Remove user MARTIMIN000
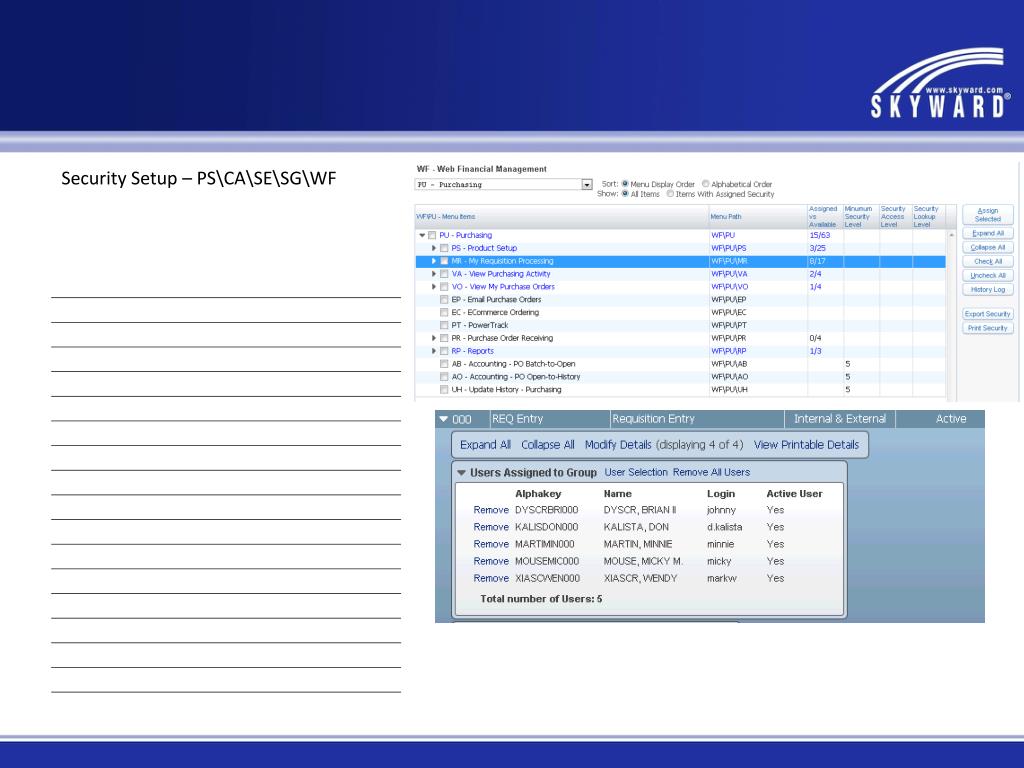Screen dimensions: 1024x768 point(491,544)
